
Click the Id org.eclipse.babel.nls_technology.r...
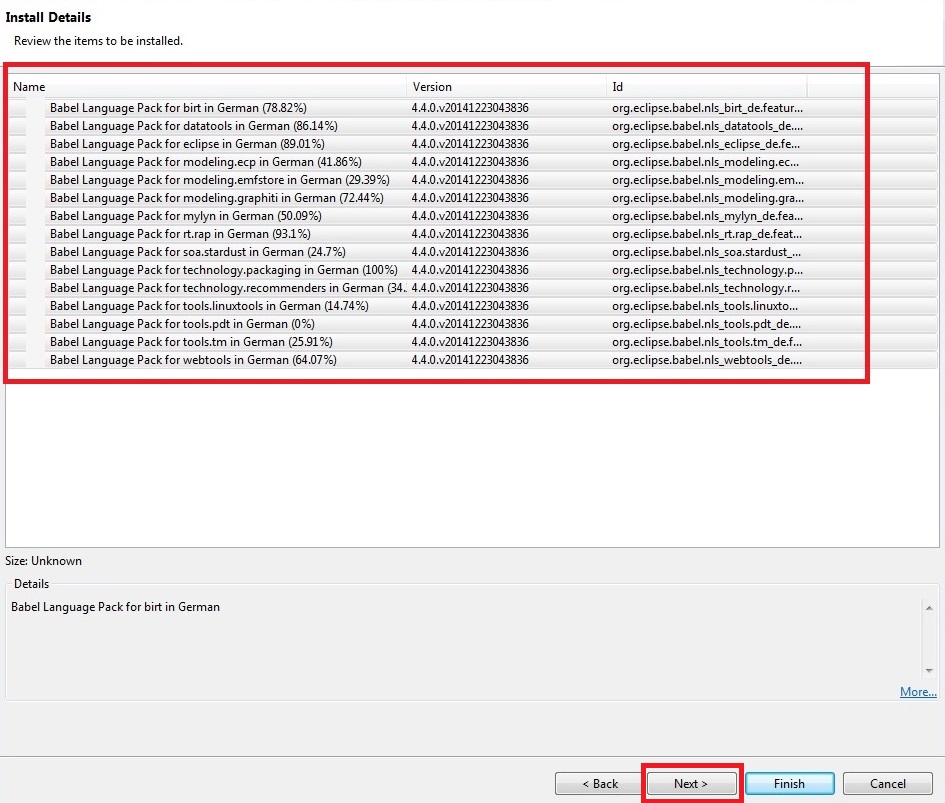coord(706,288)
